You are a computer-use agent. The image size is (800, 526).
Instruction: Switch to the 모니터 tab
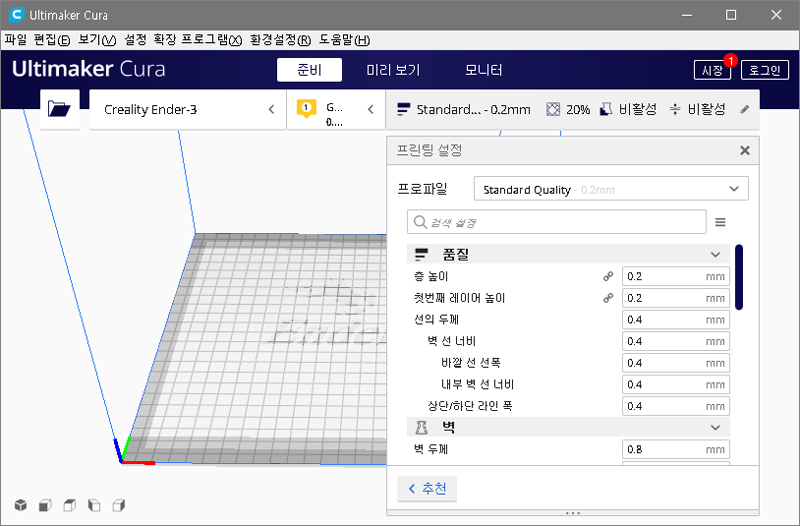[484, 70]
